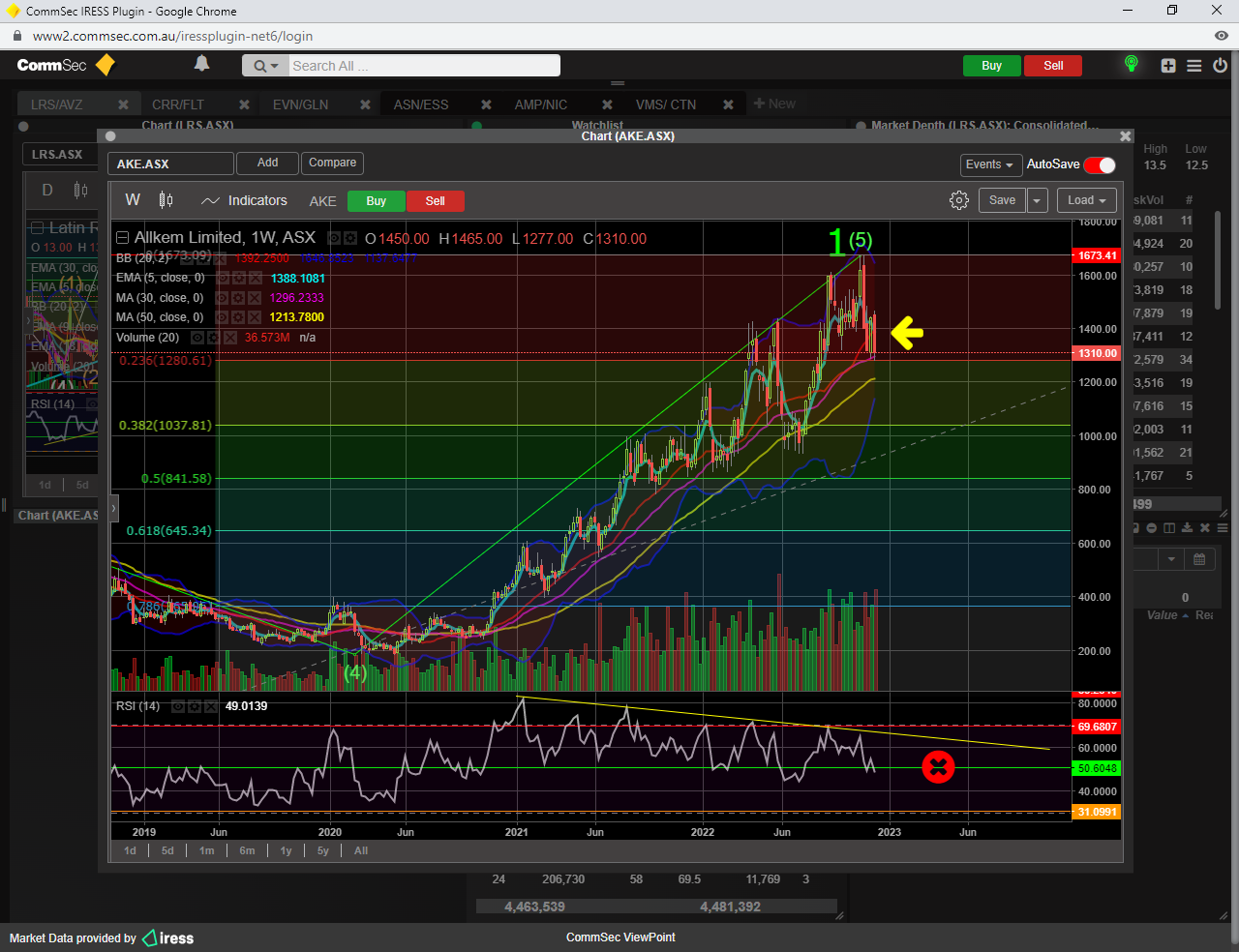Set chart range to 6m
The height and width of the screenshot is (952, 1239).
[x=247, y=850]
